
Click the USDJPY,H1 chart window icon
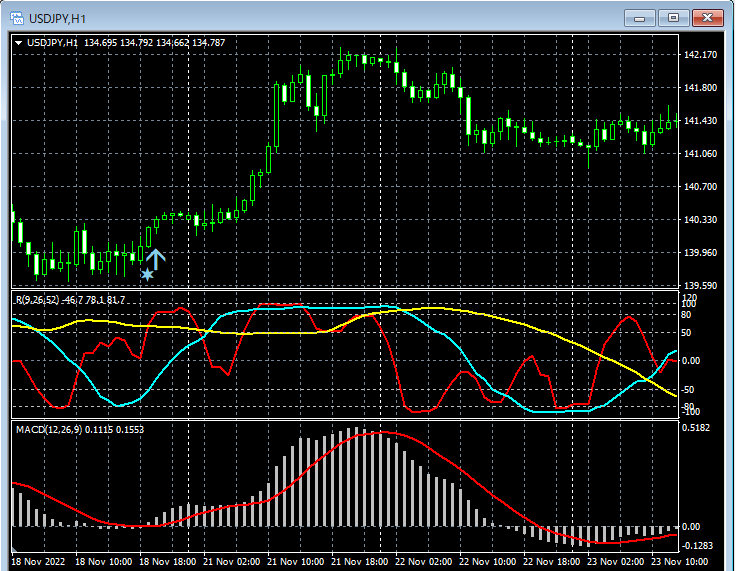pos(17,18)
